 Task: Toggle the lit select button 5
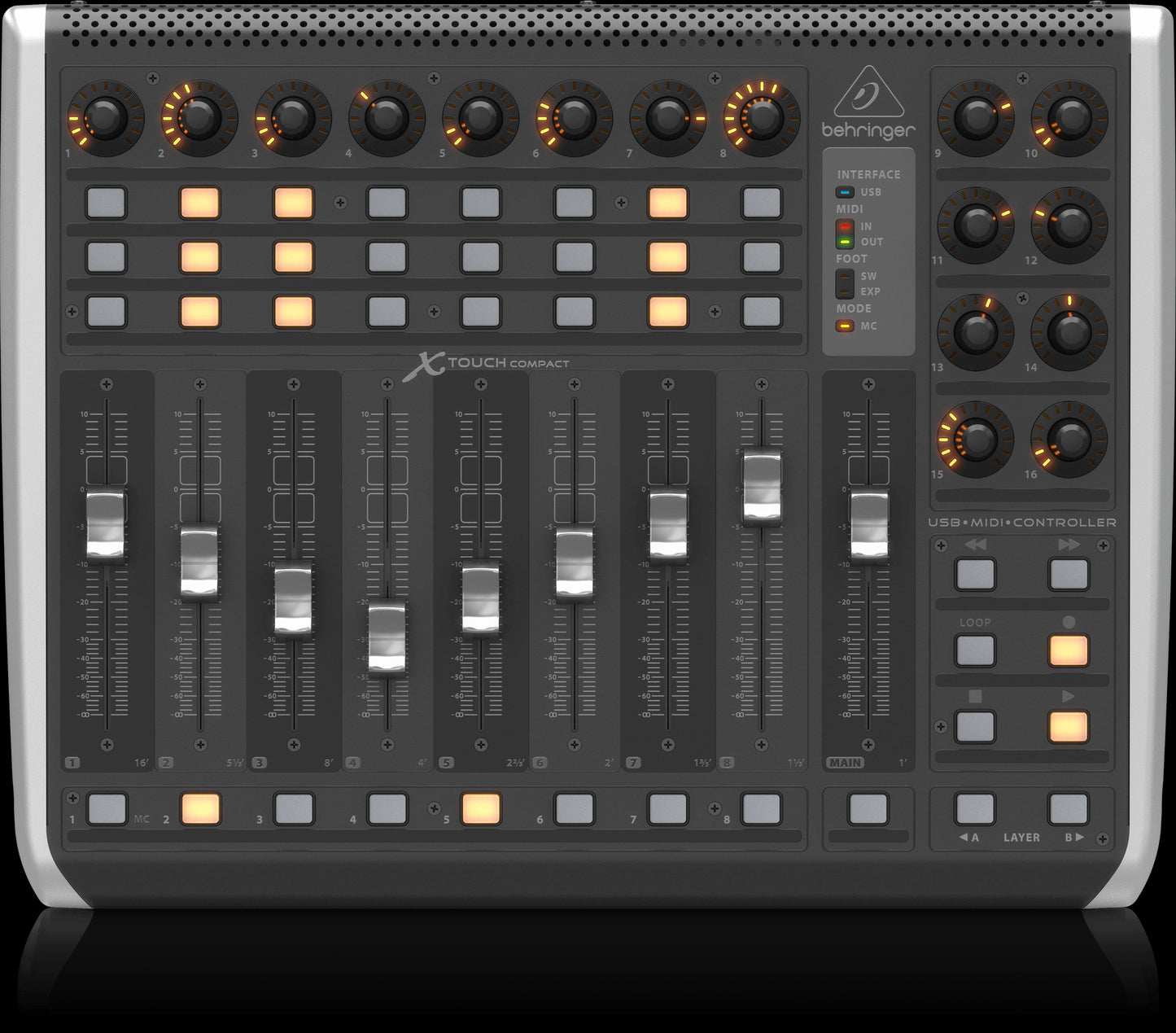coord(481,809)
